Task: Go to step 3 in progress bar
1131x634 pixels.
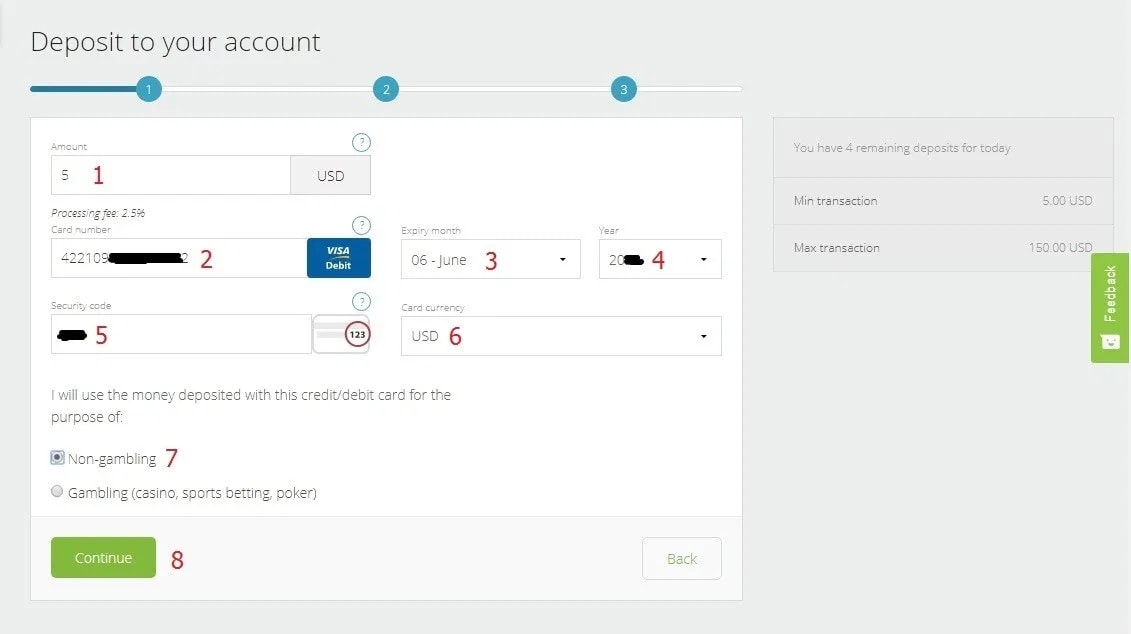Action: 624,89
